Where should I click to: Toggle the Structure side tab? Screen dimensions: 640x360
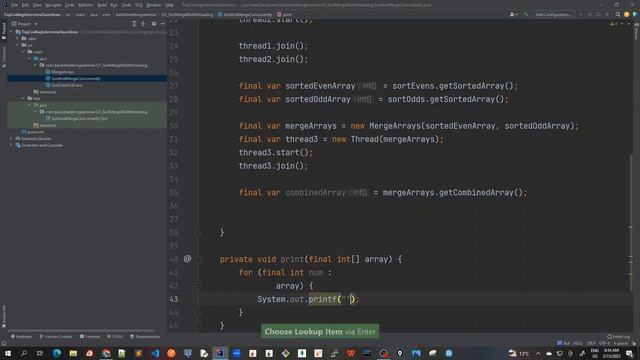pyautogui.click(x=4, y=56)
